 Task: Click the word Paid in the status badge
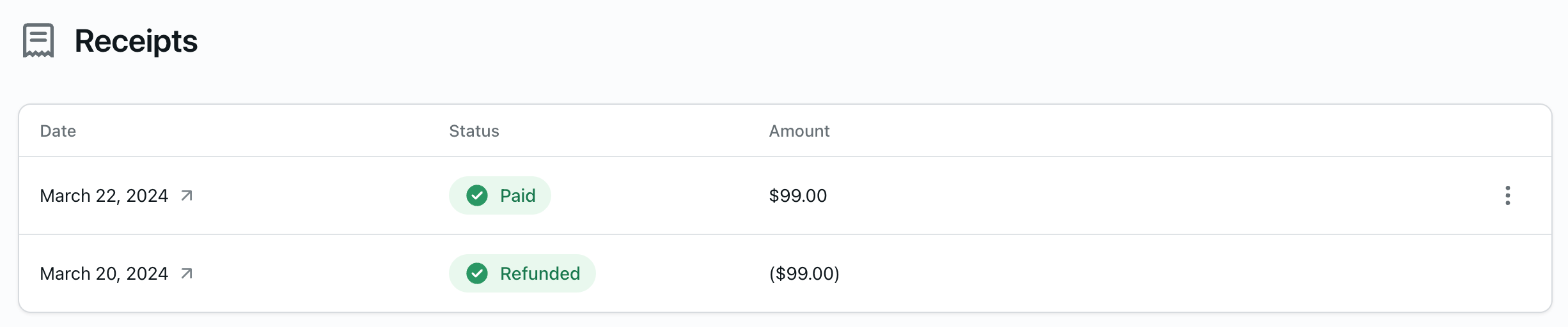(x=517, y=195)
